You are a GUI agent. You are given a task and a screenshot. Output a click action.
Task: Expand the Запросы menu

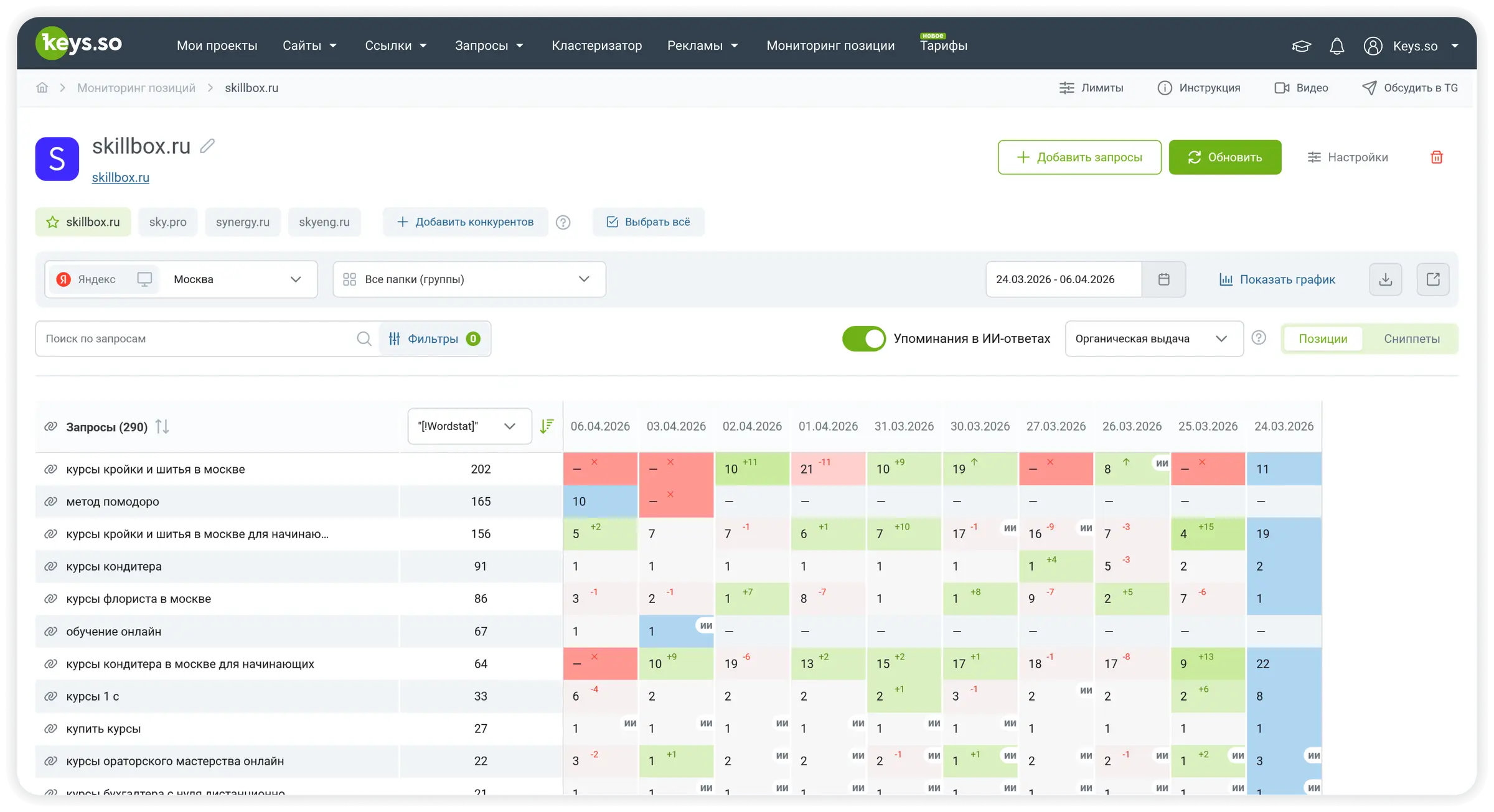click(489, 45)
